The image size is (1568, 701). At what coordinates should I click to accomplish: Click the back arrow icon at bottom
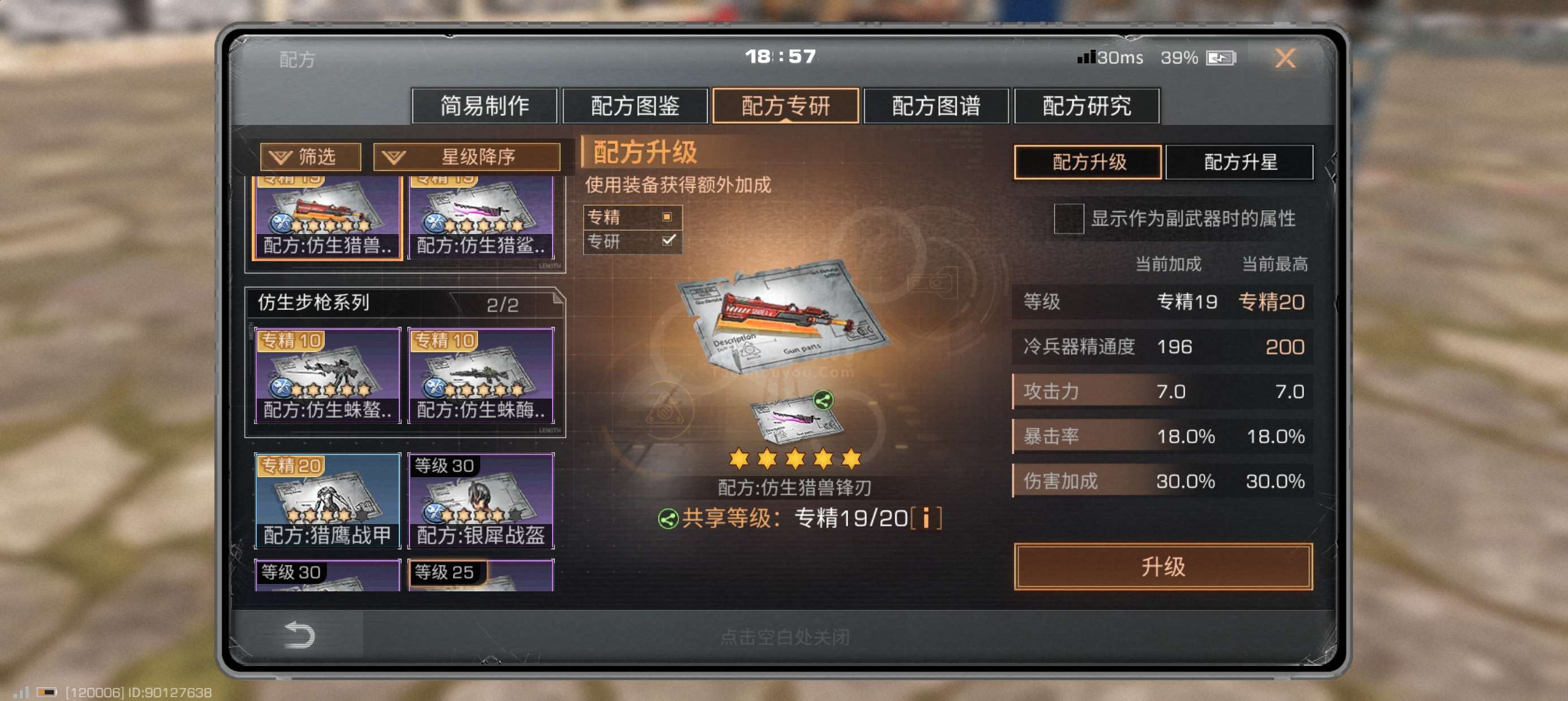(299, 635)
